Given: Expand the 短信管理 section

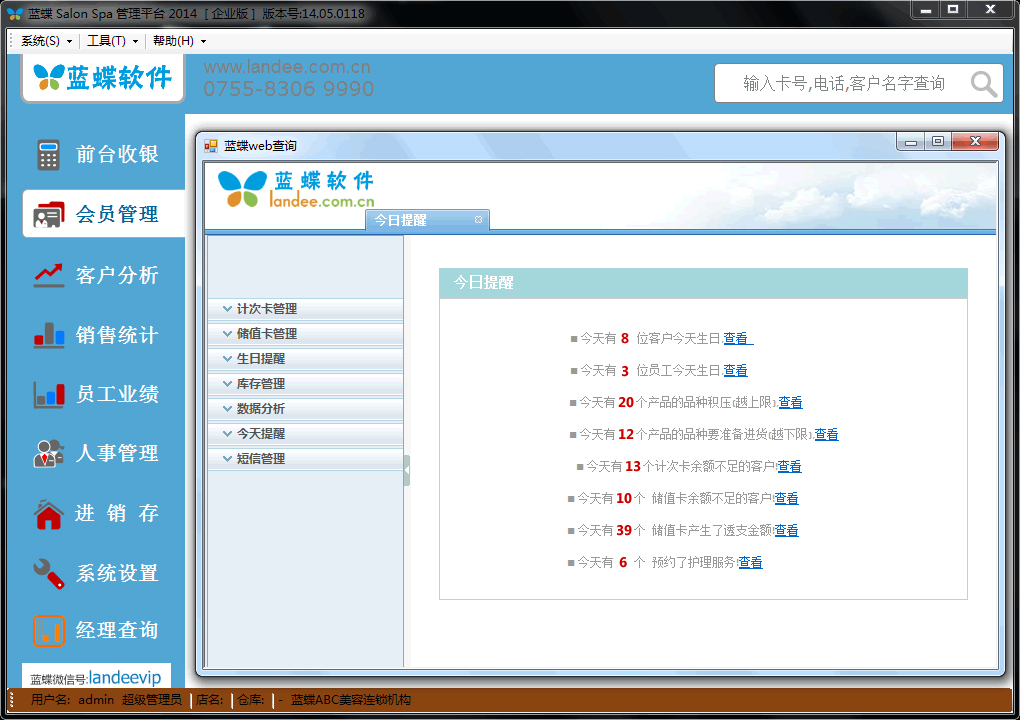Looking at the screenshot, I should [x=305, y=459].
